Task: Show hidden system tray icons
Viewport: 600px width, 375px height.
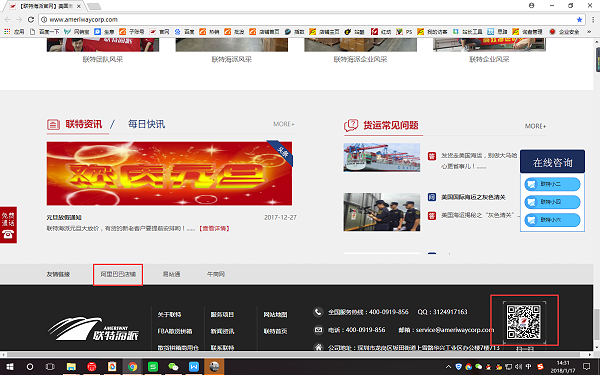Action: coord(448,367)
